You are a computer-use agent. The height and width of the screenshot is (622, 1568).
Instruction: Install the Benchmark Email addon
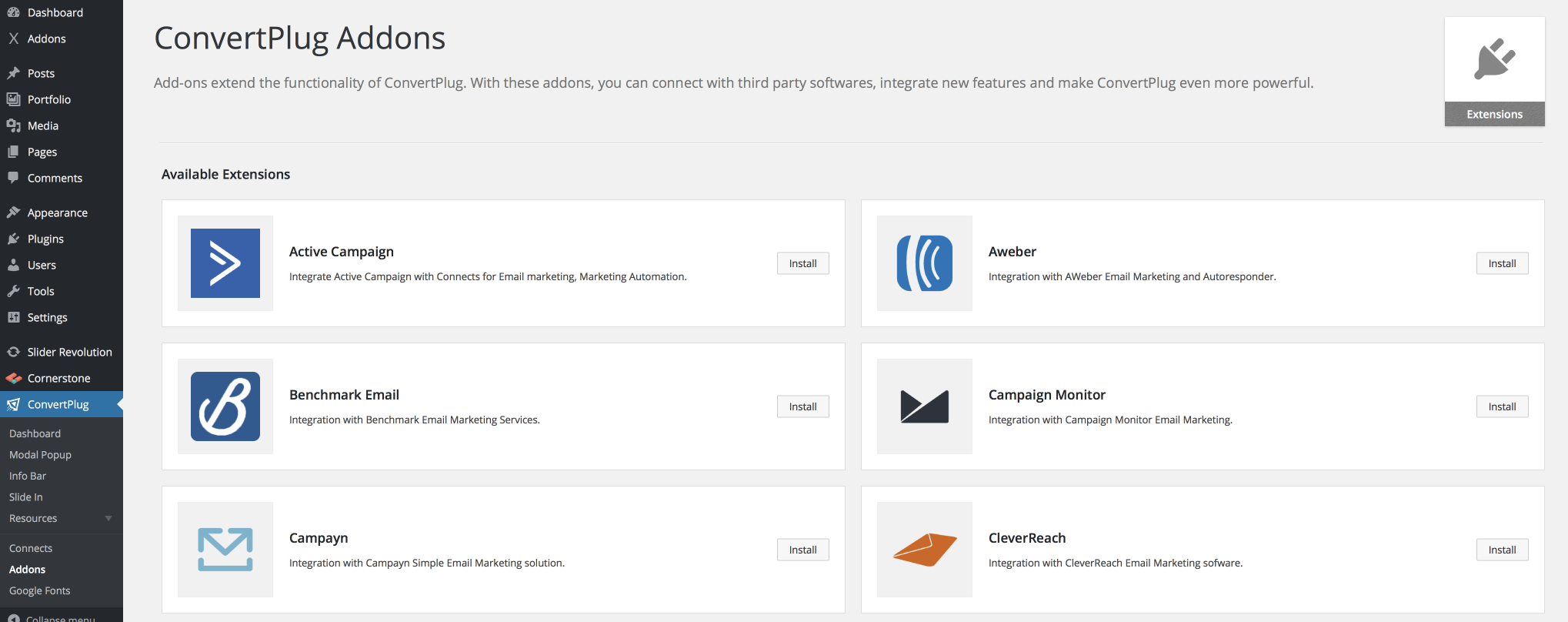(x=803, y=406)
